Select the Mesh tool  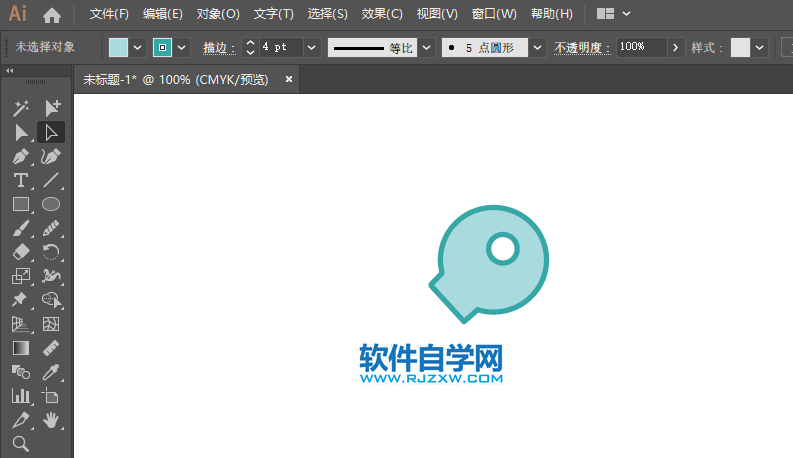click(51, 324)
